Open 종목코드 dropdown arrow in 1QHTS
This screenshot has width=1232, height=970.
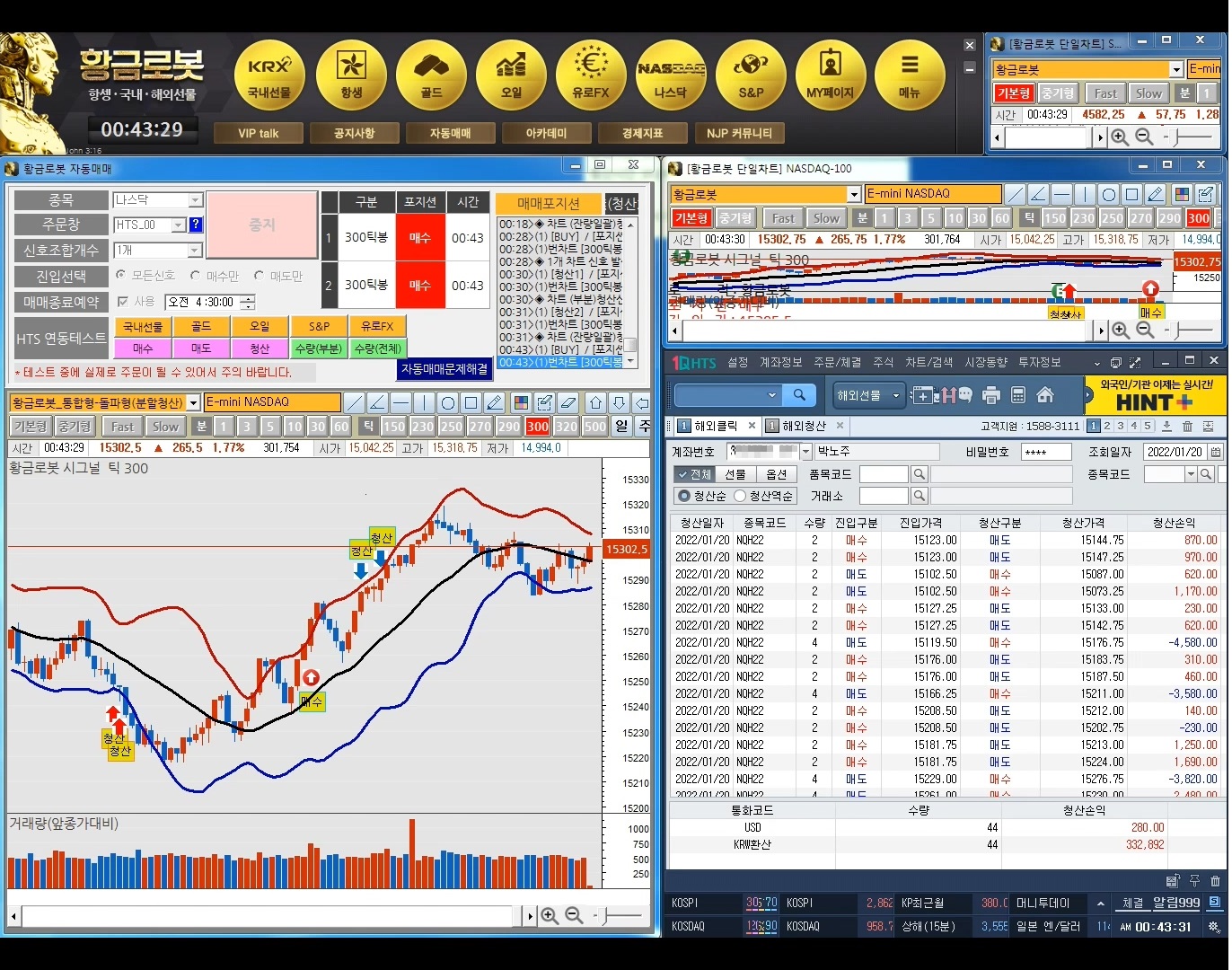tap(1191, 474)
